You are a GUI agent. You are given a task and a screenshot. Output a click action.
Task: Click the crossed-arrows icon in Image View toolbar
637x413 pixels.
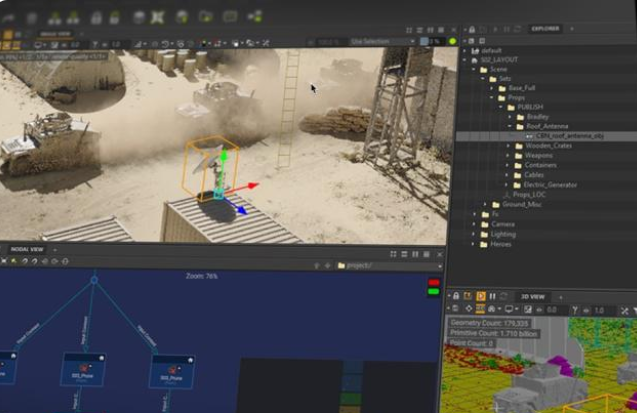(265, 43)
